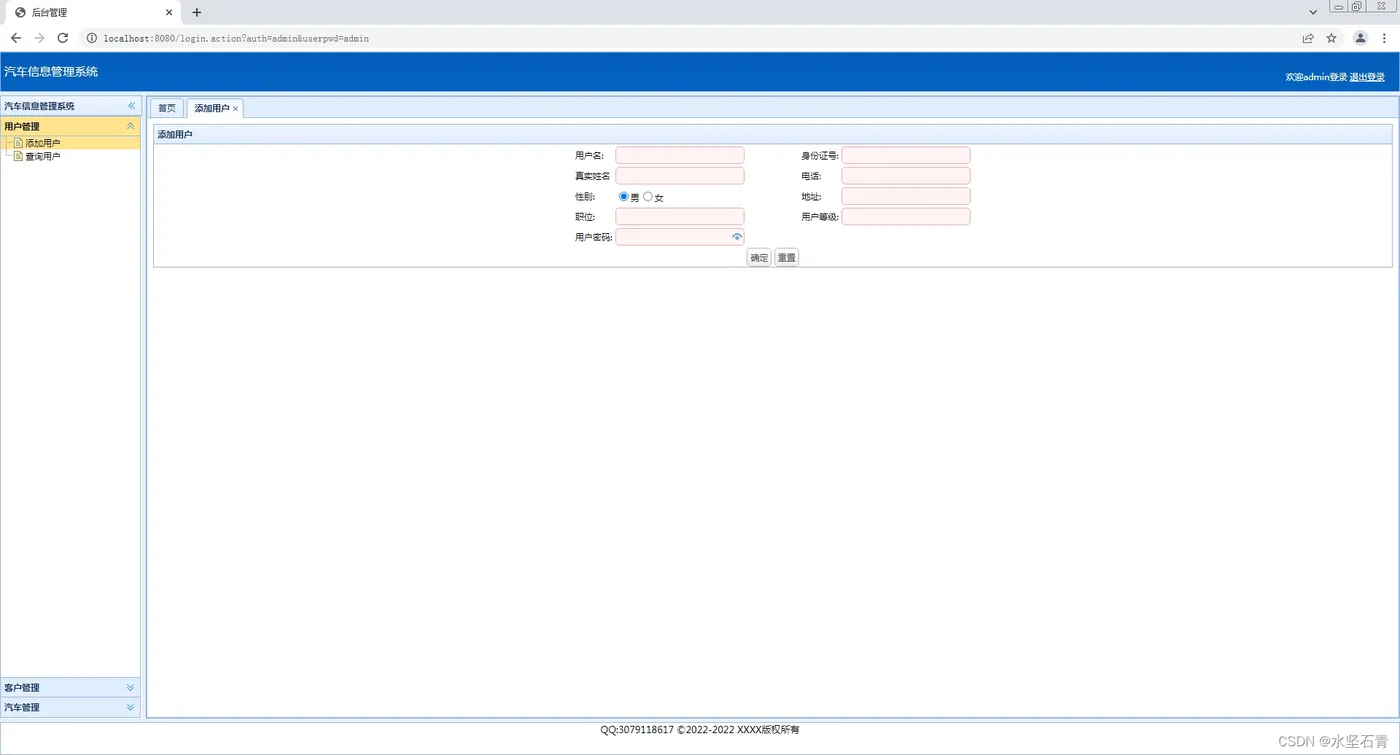Click the 客户管理 section title
Screen dimensions: 1400x755
22,688
